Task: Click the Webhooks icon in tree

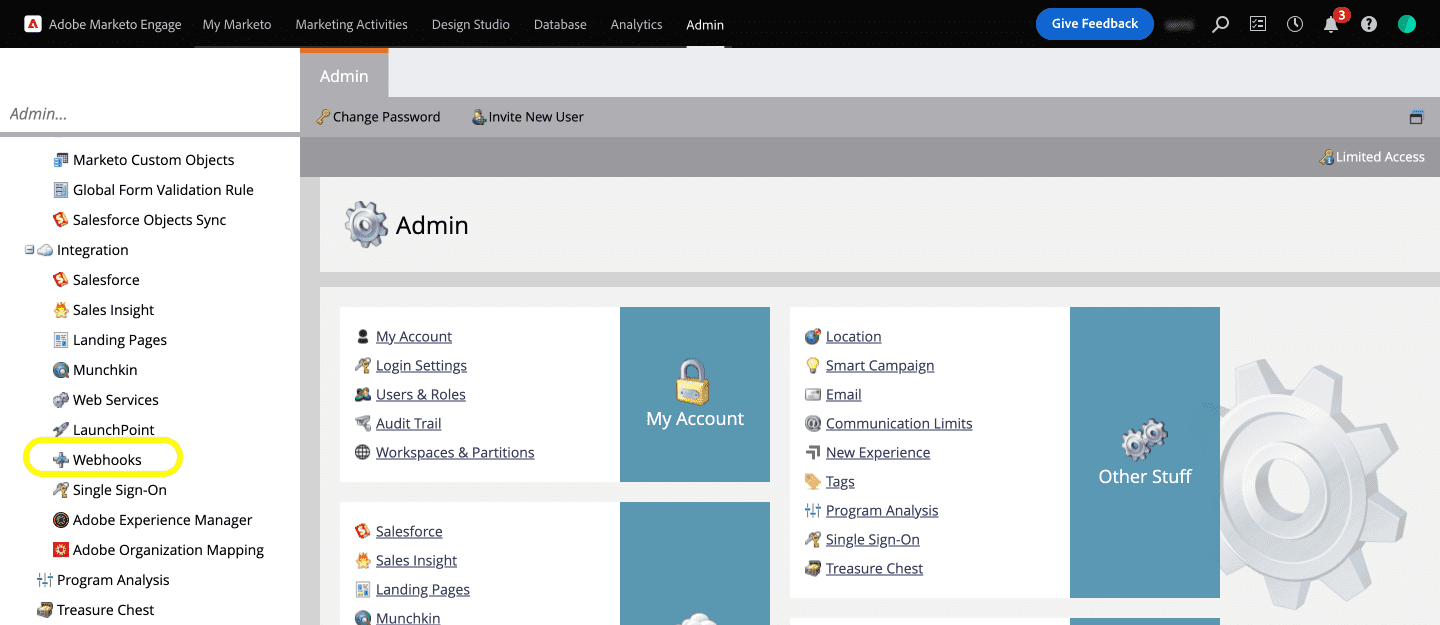Action: pyautogui.click(x=61, y=460)
